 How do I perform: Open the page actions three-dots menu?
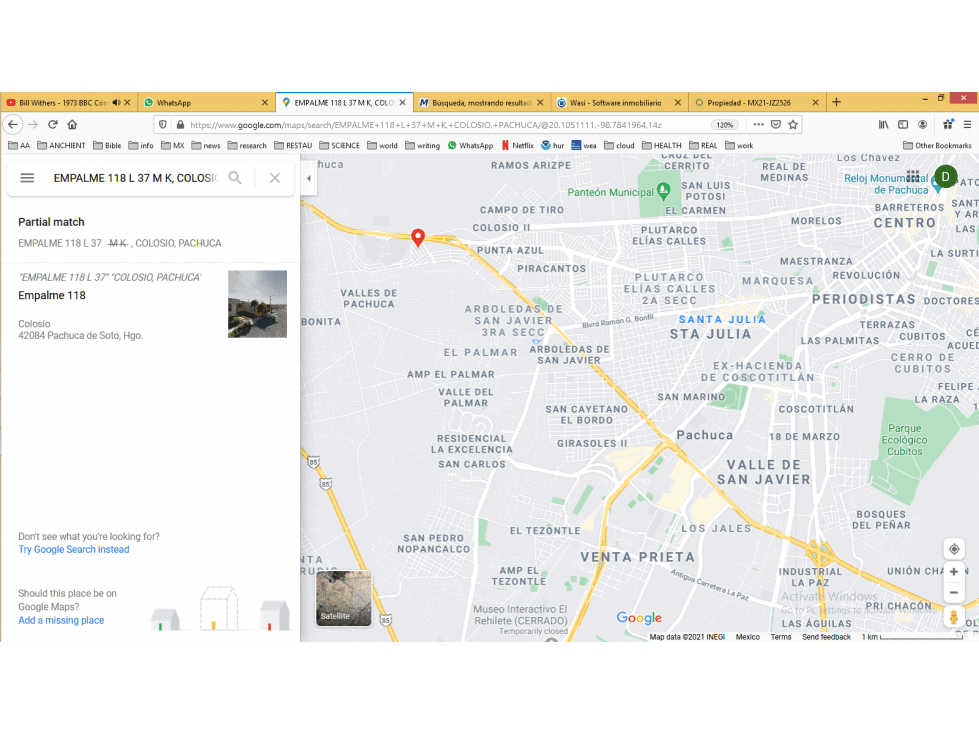tap(758, 124)
